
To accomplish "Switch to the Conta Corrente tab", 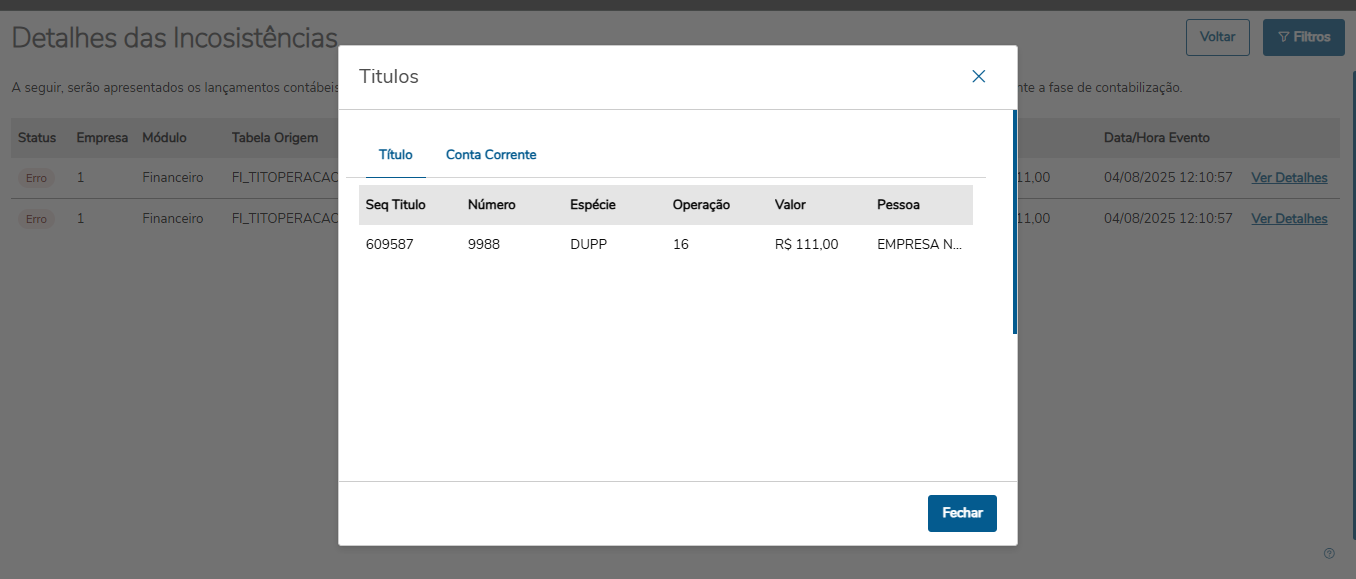I will click(x=491, y=155).
